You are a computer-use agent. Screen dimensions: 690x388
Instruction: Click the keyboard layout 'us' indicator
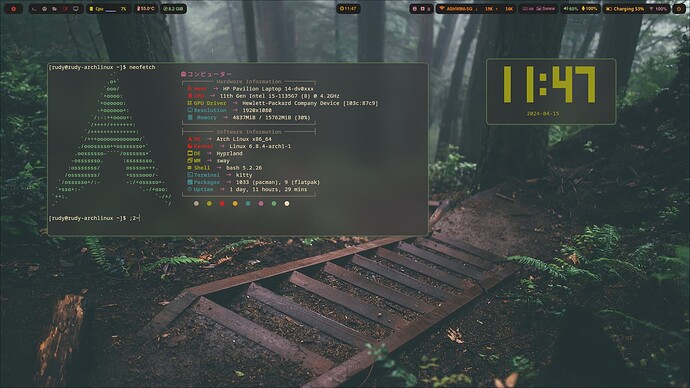click(528, 9)
